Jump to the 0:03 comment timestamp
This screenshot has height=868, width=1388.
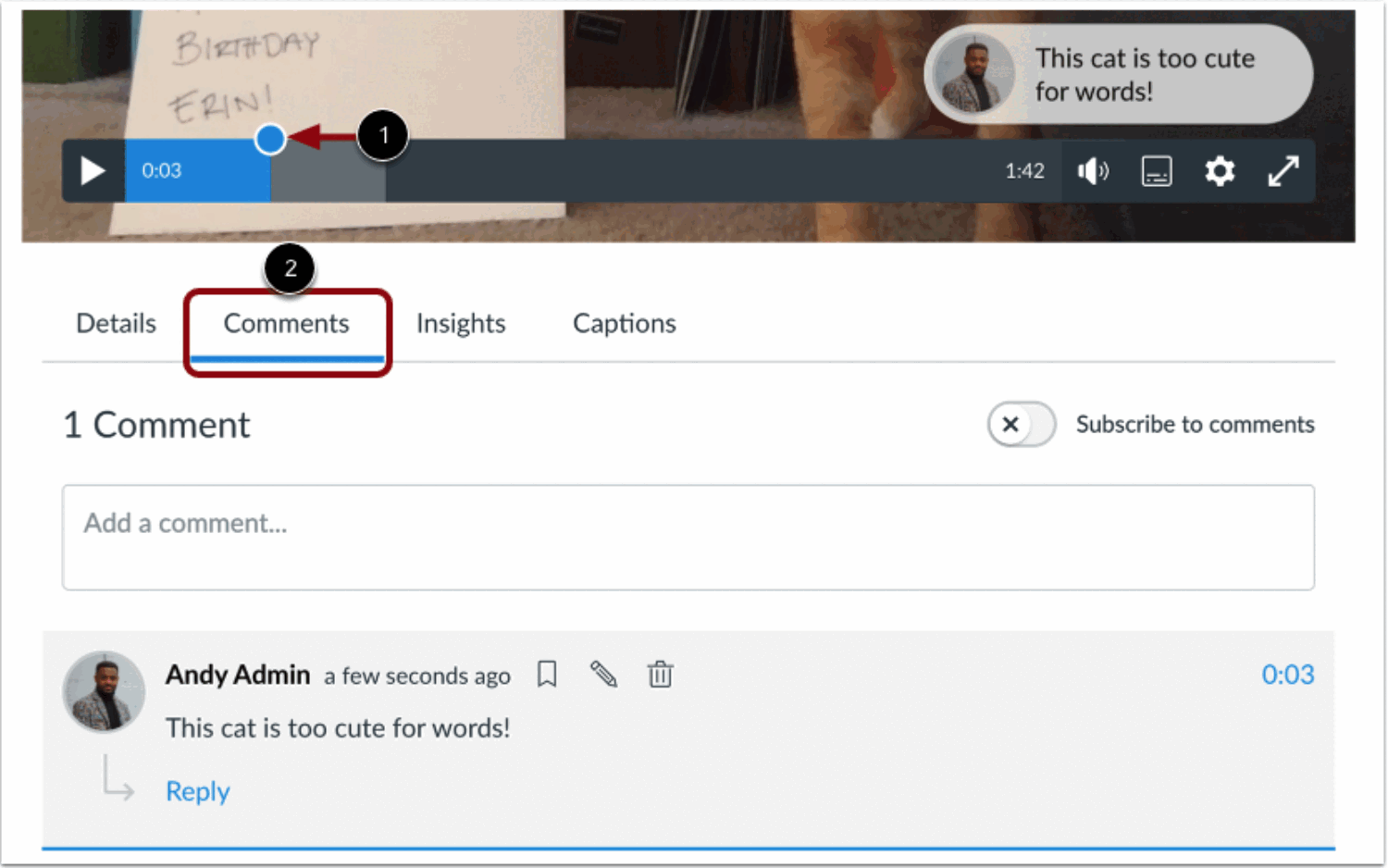point(1288,675)
